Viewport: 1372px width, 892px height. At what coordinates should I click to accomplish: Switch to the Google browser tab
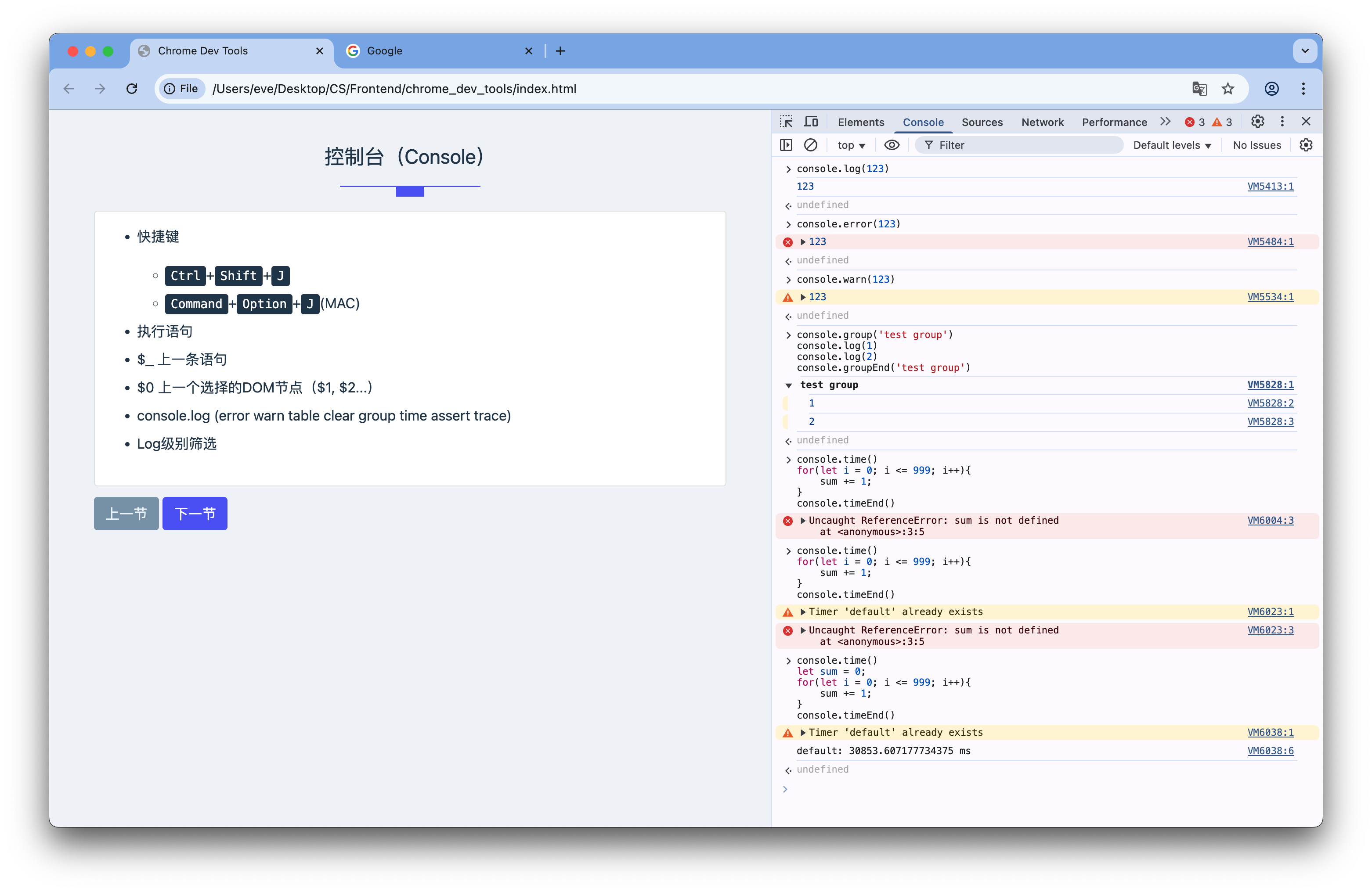click(x=385, y=51)
